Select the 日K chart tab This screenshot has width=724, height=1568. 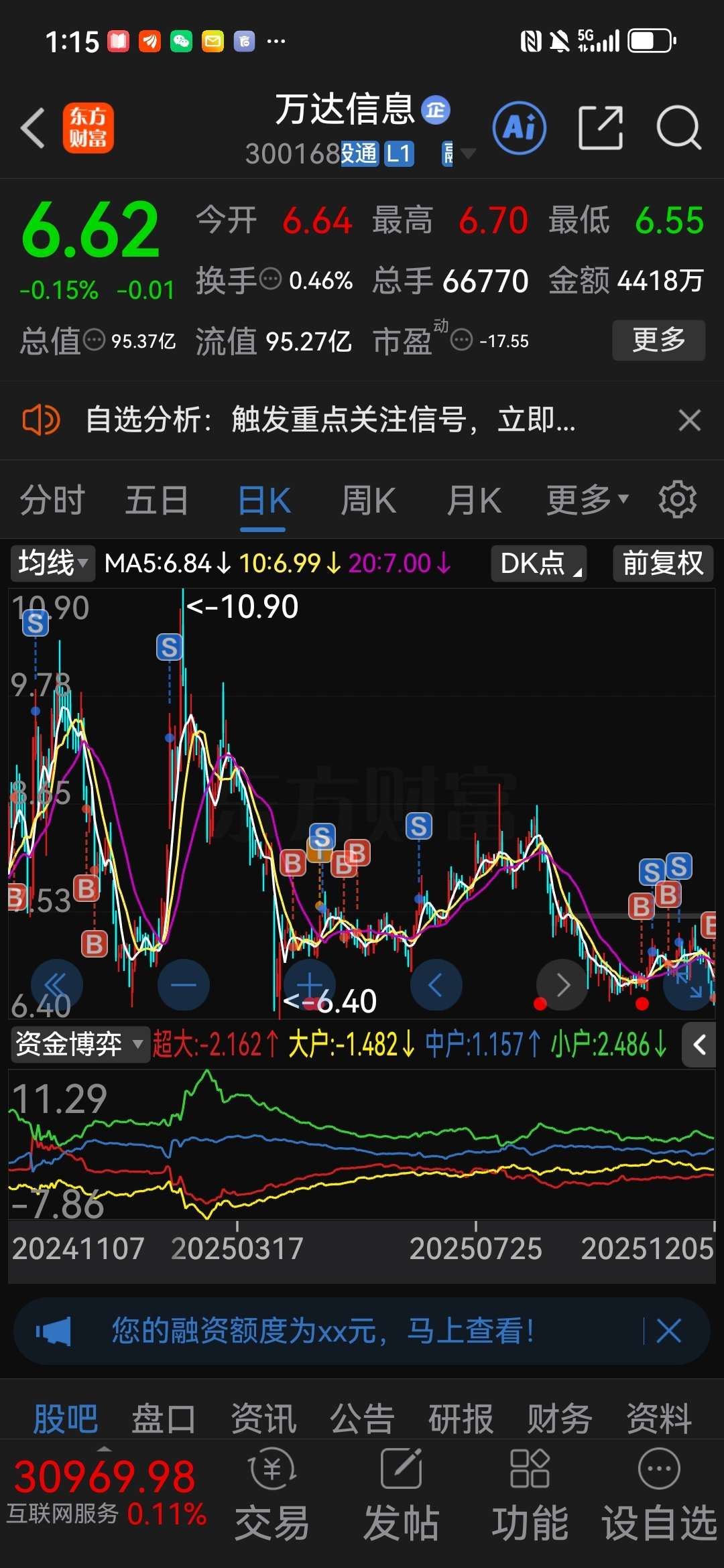(264, 501)
